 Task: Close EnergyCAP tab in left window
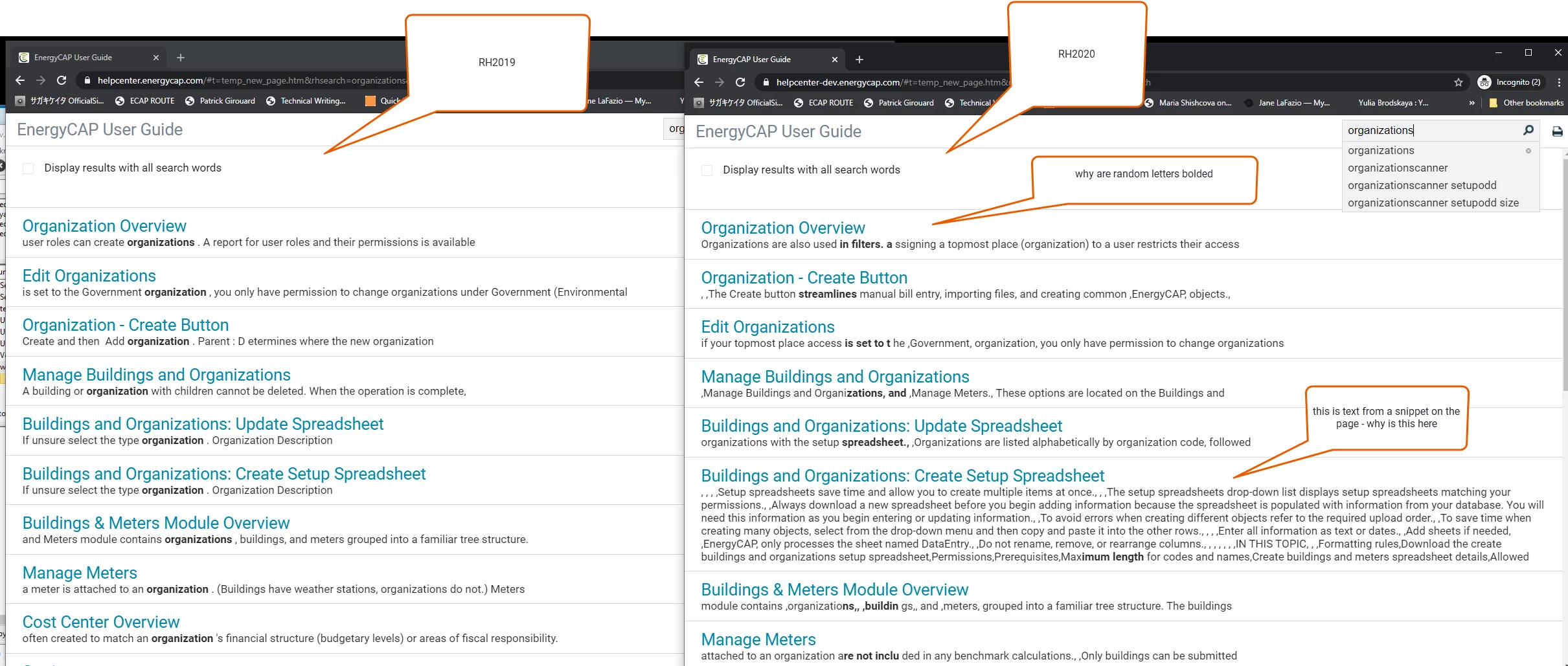click(156, 58)
